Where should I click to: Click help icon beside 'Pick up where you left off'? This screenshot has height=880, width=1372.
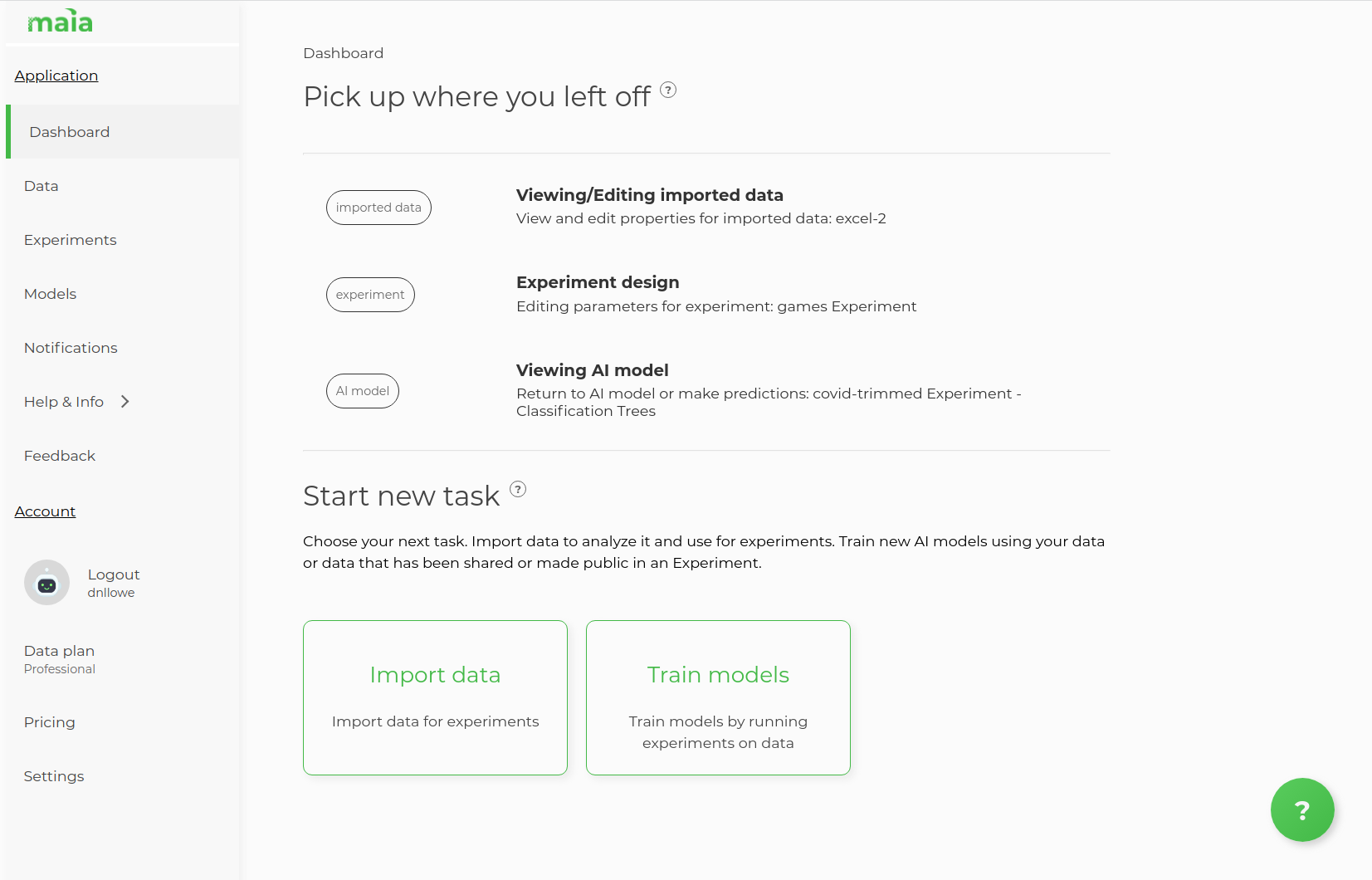tap(668, 90)
